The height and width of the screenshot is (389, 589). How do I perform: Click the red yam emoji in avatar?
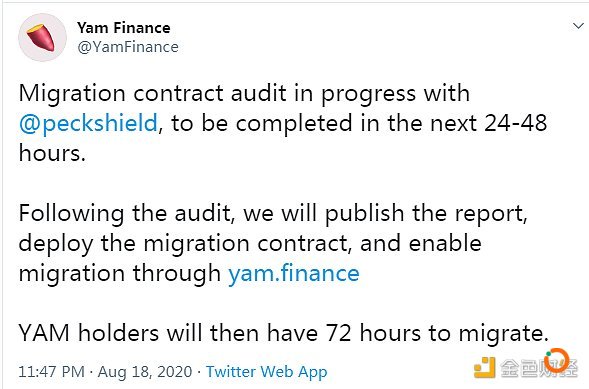(41, 38)
